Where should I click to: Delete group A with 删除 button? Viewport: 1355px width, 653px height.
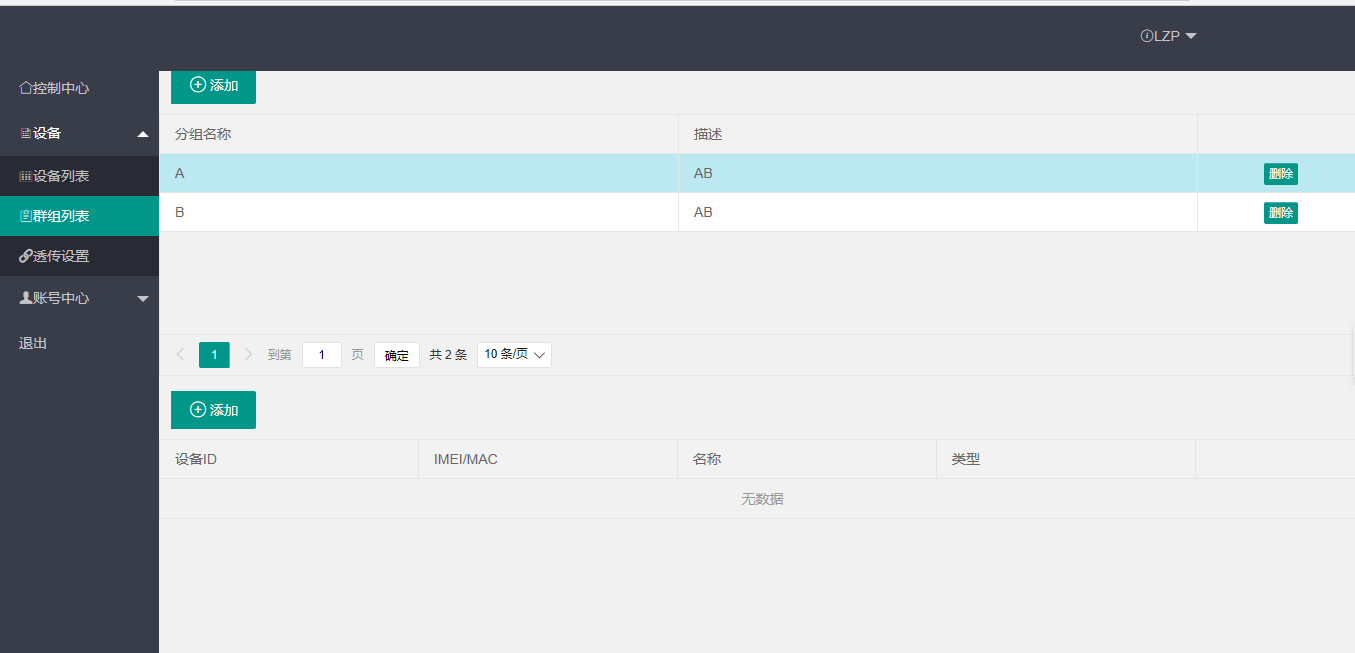(x=1280, y=174)
